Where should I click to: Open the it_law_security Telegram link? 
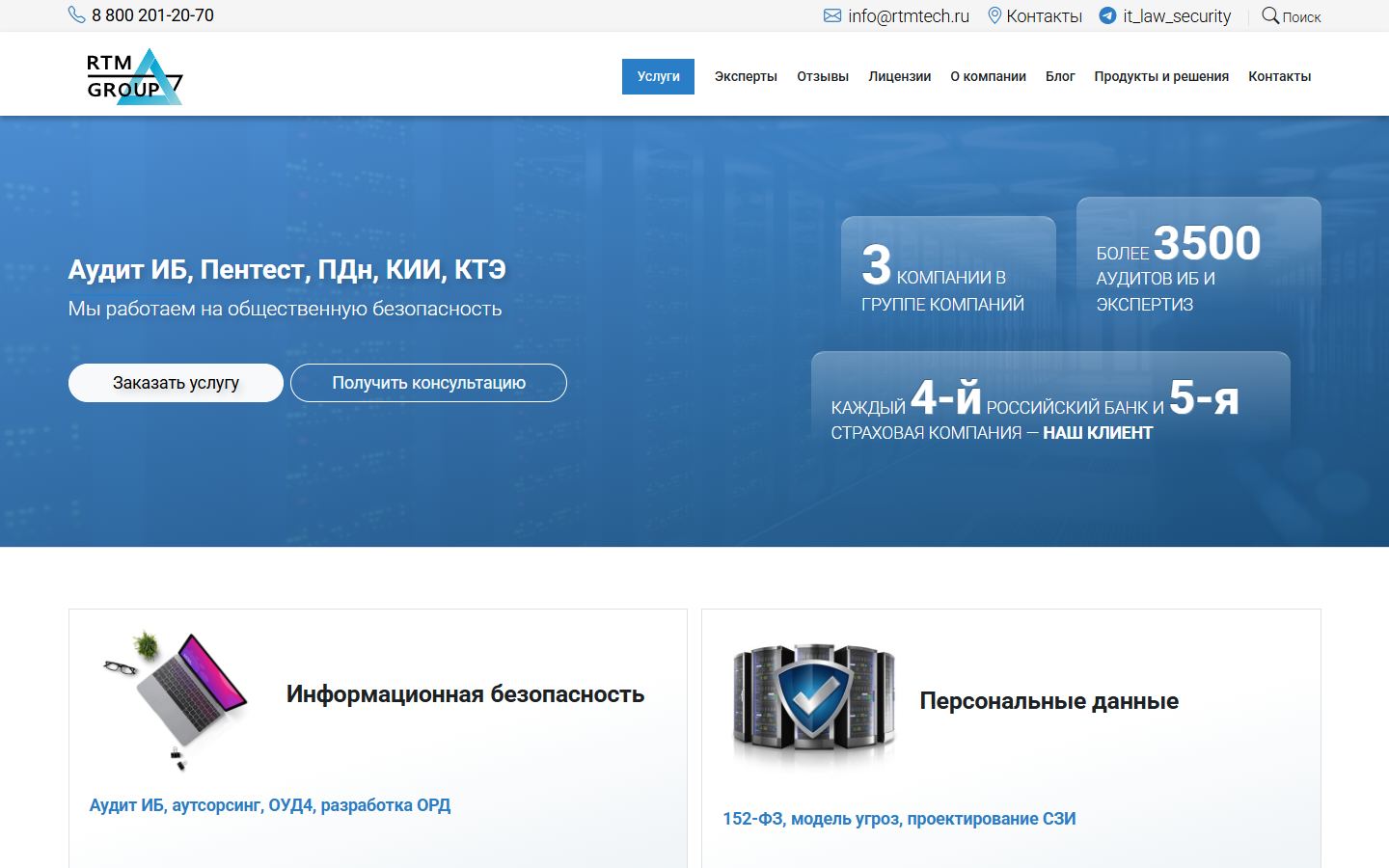pyautogui.click(x=1177, y=15)
